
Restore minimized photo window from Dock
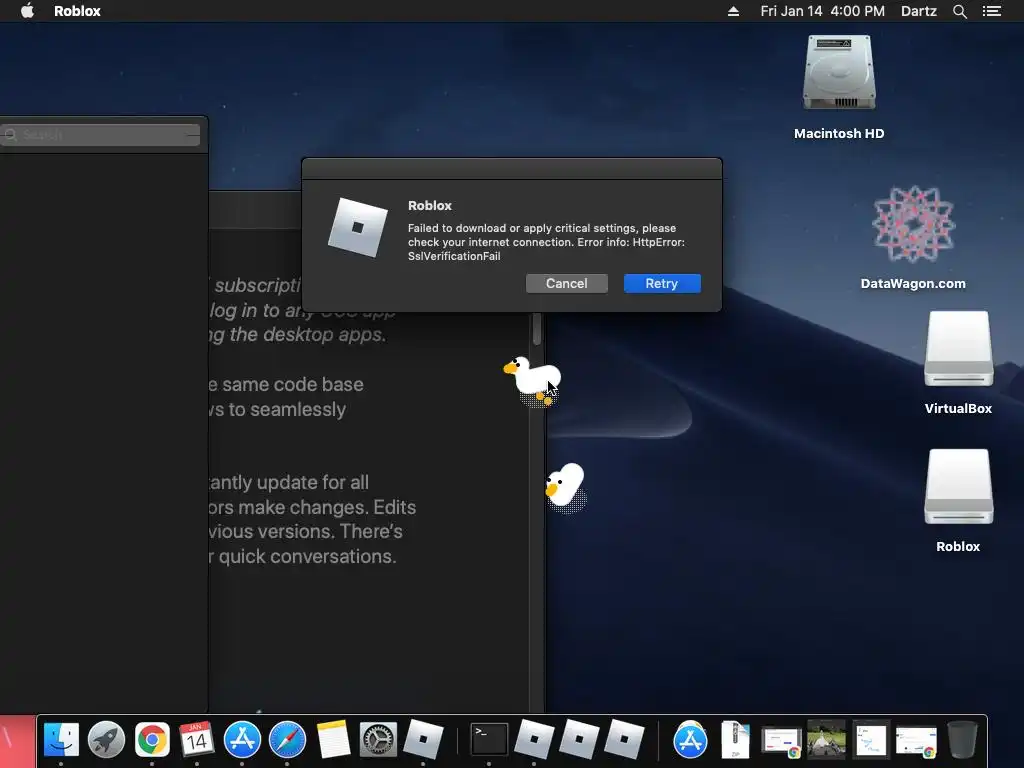826,739
